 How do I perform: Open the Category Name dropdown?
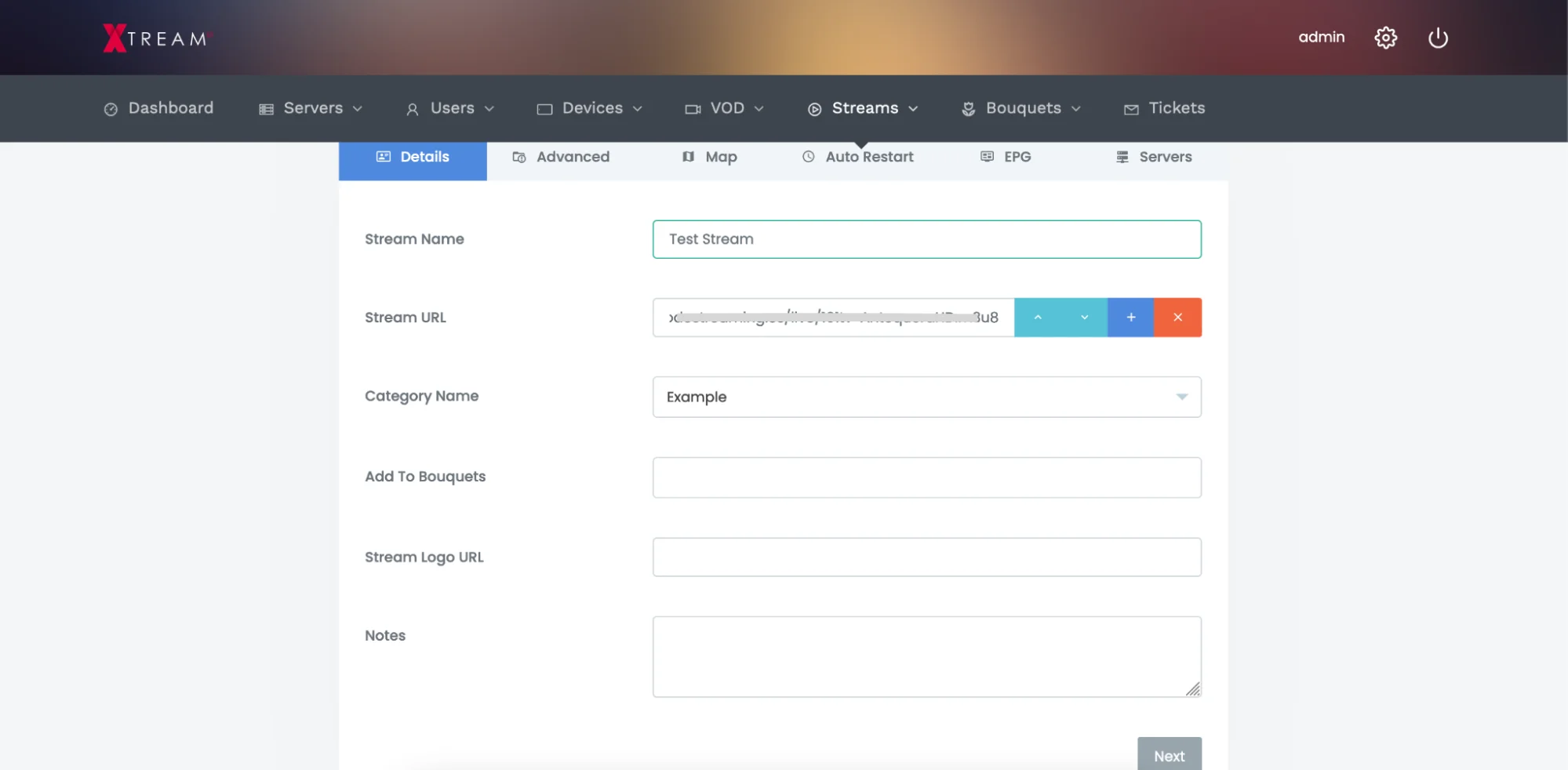[926, 397]
